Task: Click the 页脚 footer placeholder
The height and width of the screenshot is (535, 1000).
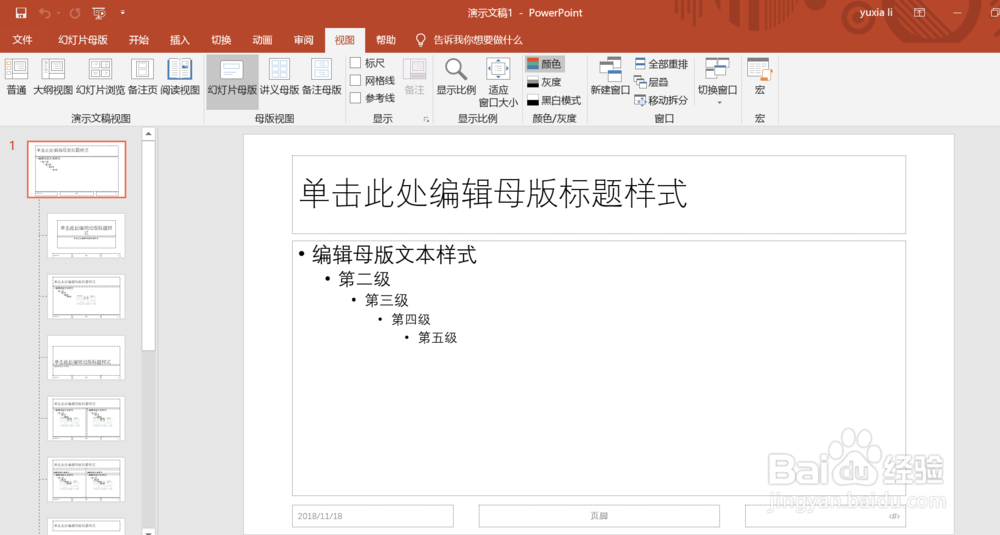Action: [599, 516]
